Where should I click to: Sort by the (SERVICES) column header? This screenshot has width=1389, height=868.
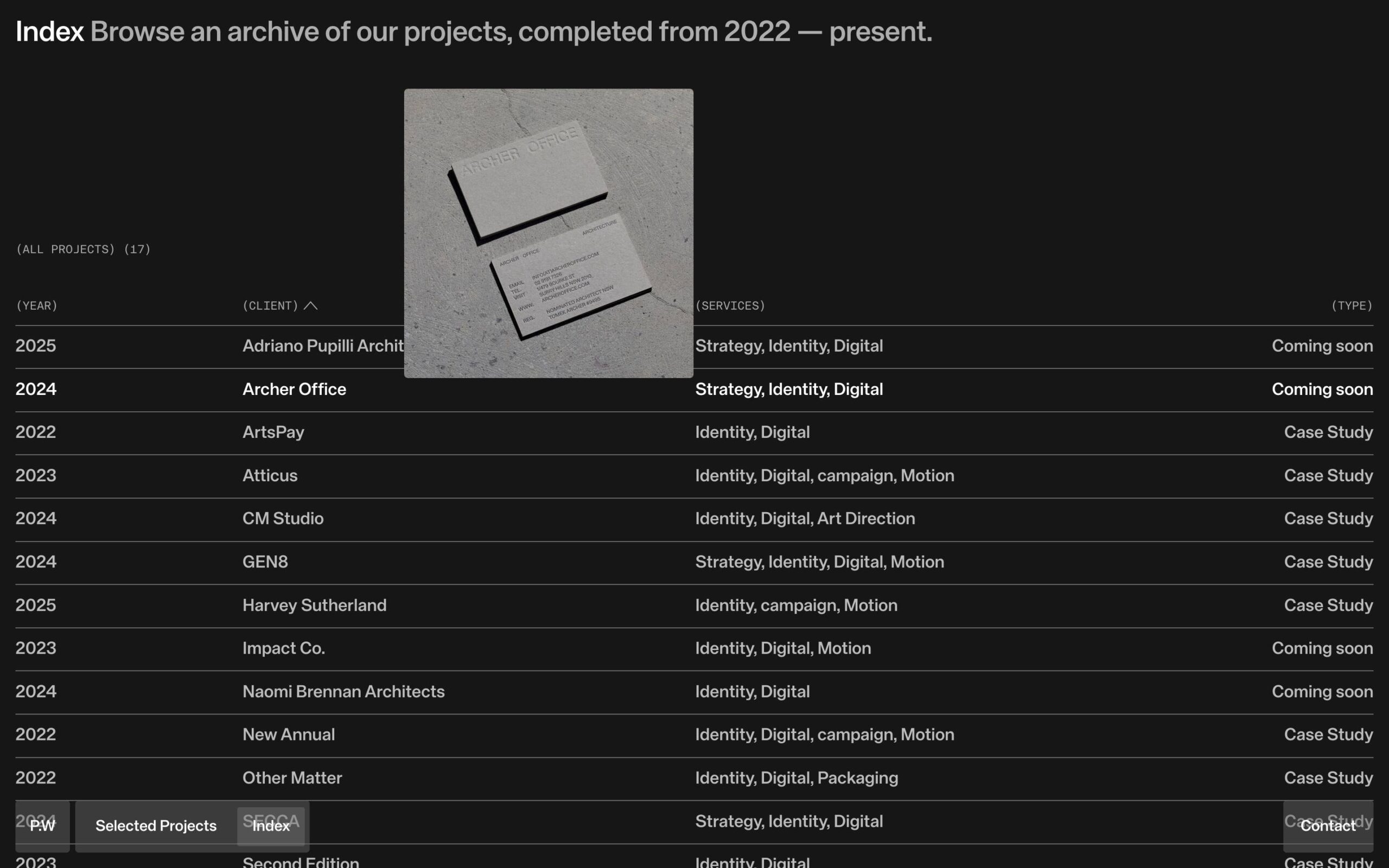coord(730,305)
